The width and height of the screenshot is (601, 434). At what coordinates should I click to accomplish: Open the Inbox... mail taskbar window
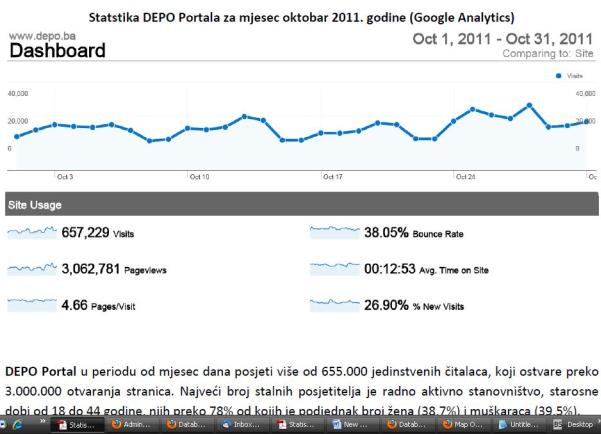242,425
